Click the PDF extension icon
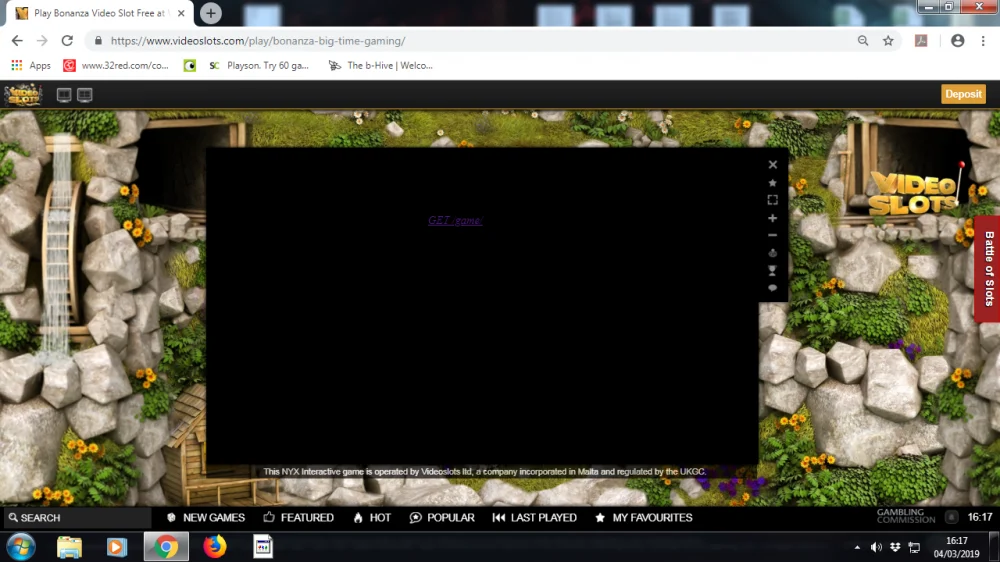This screenshot has width=1000, height=562. [x=921, y=41]
